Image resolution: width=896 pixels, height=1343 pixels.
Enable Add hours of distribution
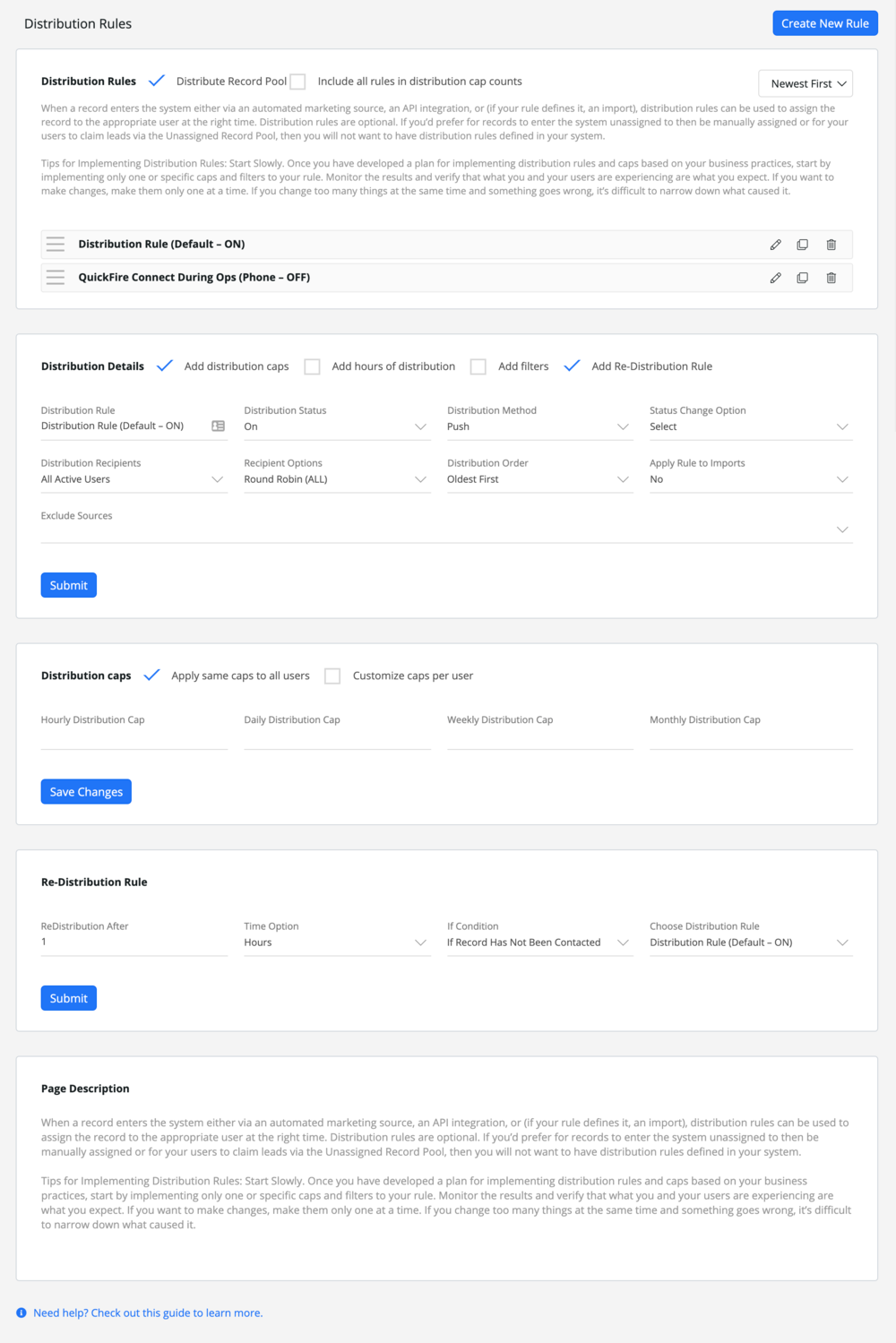pyautogui.click(x=312, y=366)
